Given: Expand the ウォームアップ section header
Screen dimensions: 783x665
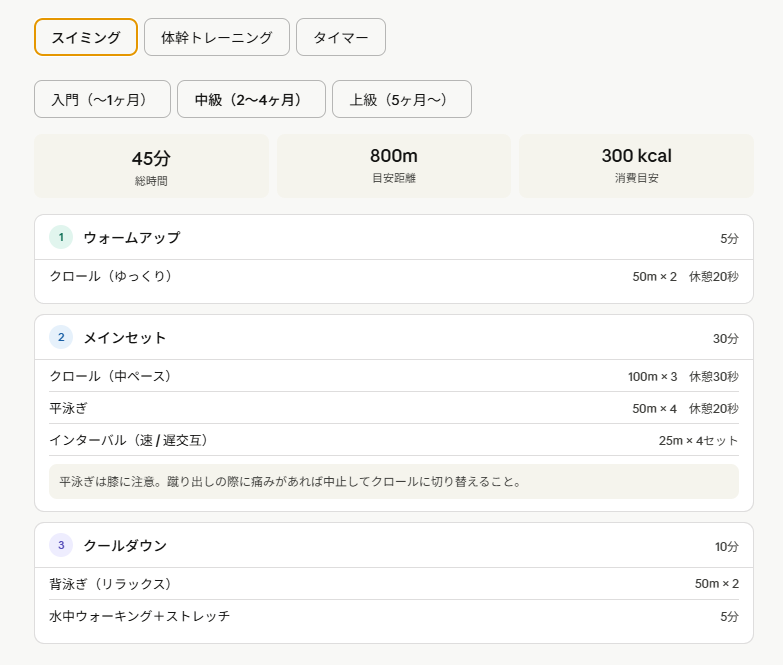Looking at the screenshot, I should [x=394, y=238].
